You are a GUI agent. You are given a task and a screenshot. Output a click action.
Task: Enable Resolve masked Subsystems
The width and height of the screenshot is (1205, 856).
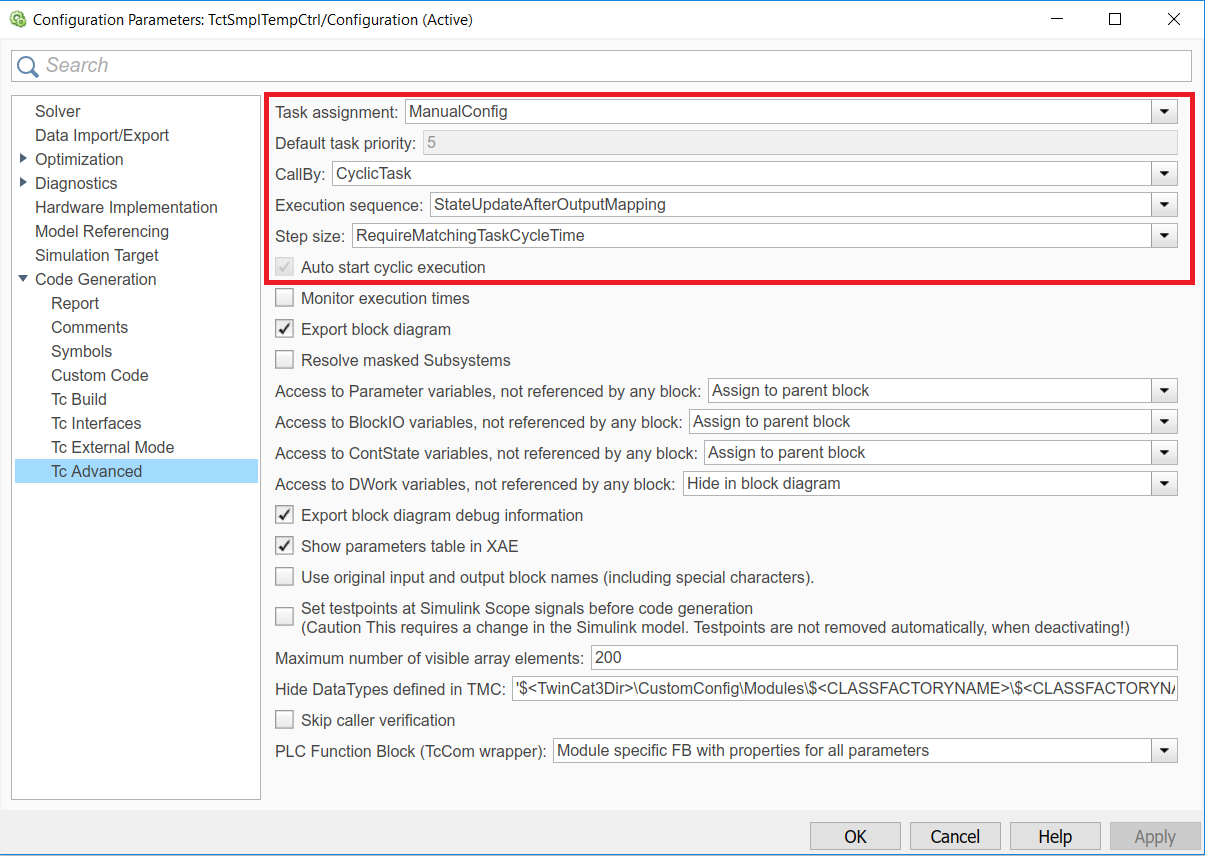[x=285, y=360]
